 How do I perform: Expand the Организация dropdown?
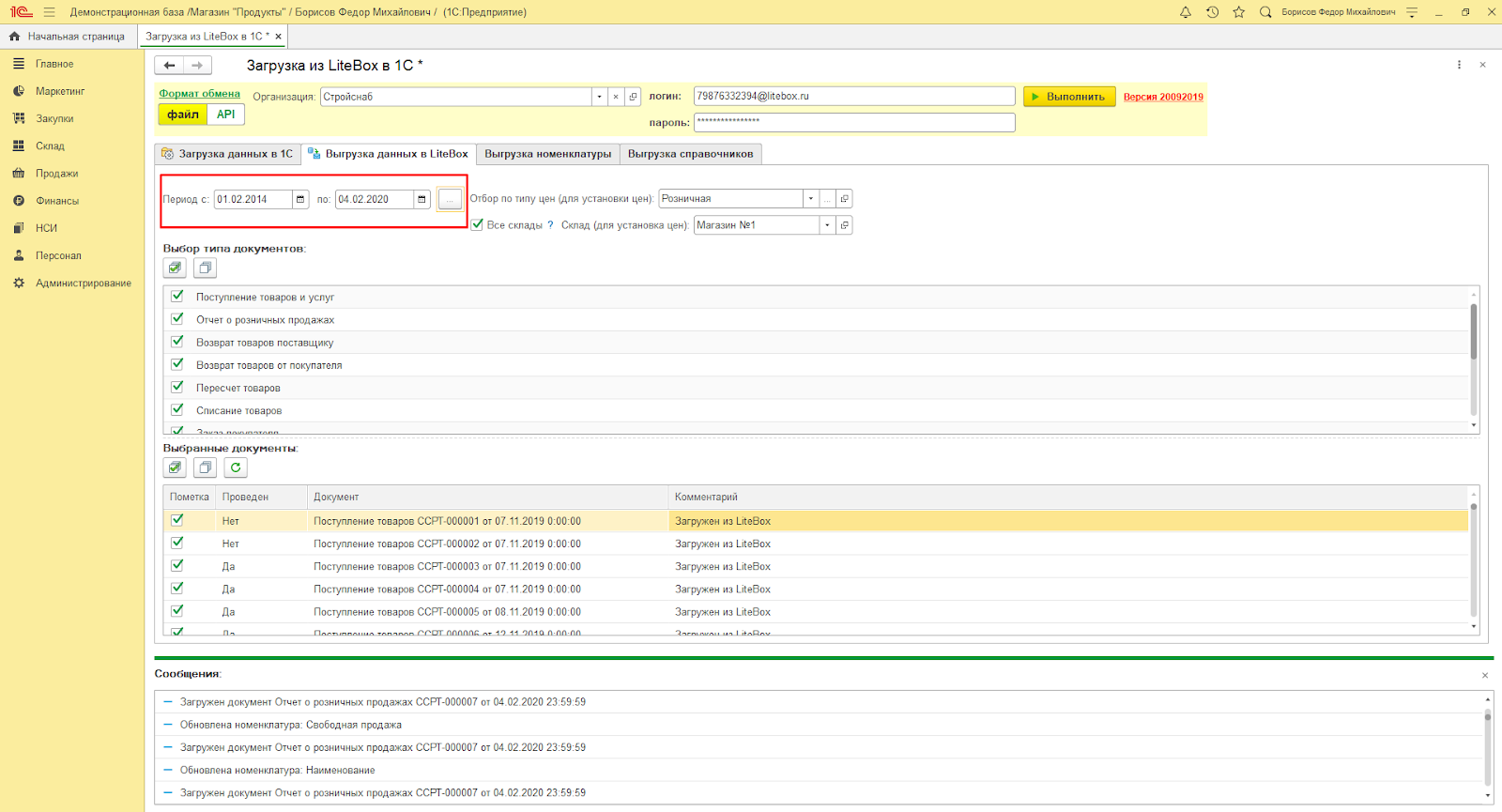[x=599, y=97]
